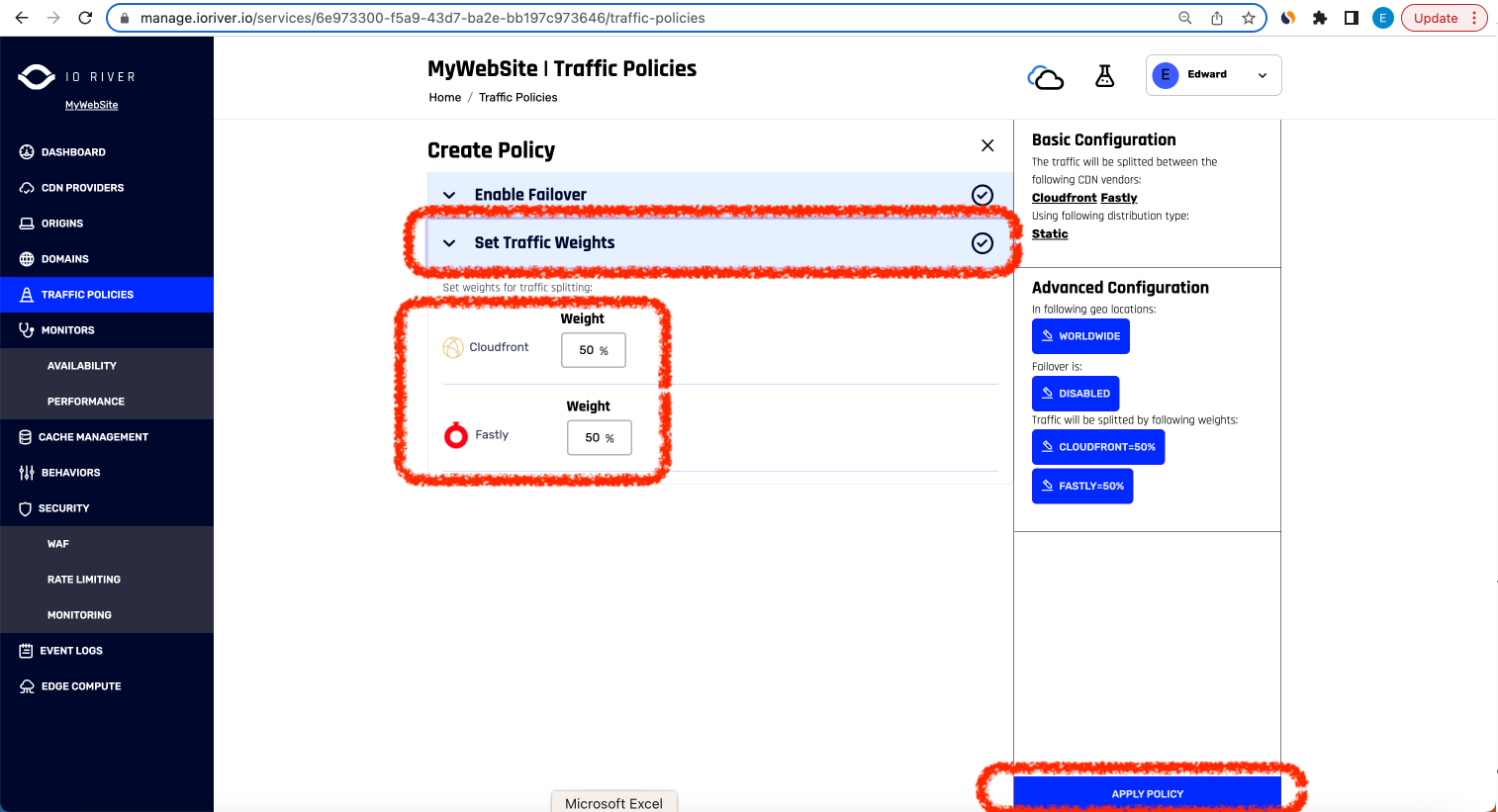Click the Dashboard sidebar icon

click(27, 152)
